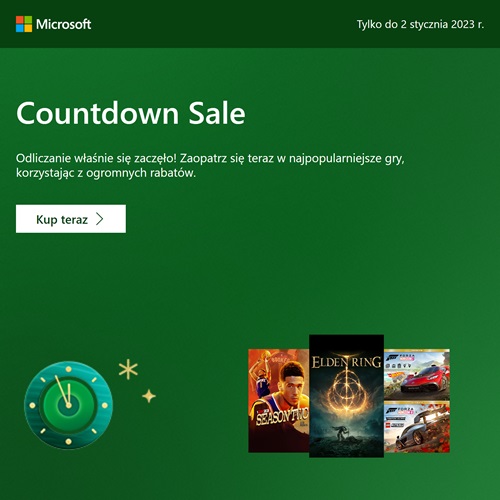Open the Forza Horizon red car cover

417,374
